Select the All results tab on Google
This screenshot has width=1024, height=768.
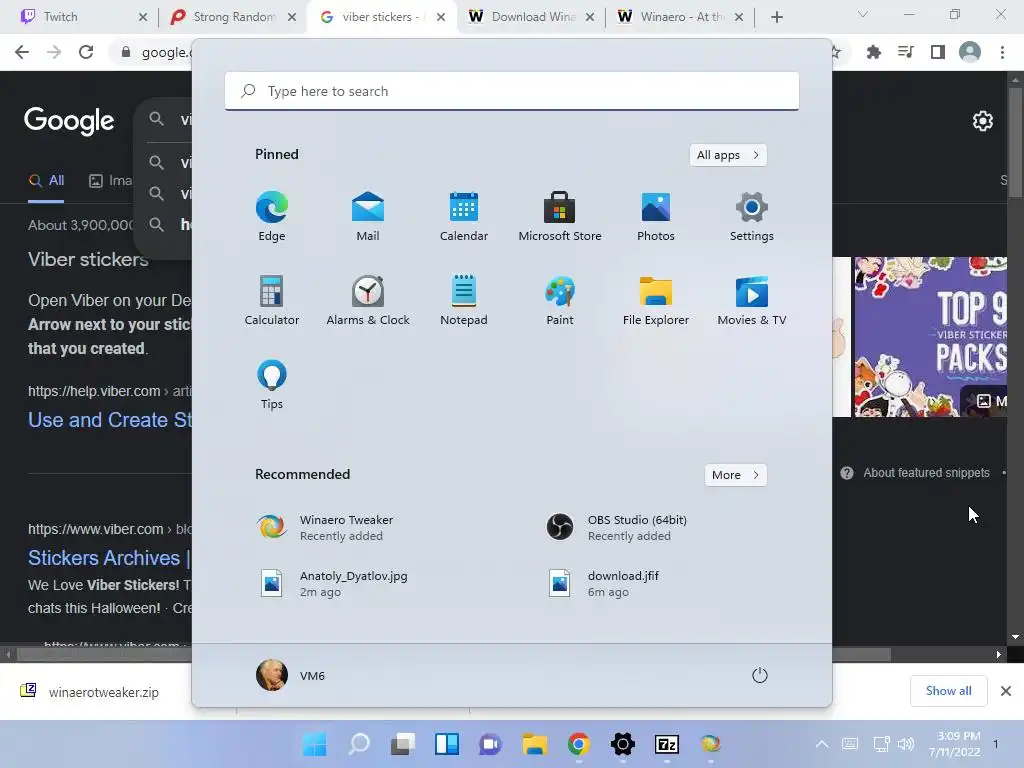tap(46, 181)
